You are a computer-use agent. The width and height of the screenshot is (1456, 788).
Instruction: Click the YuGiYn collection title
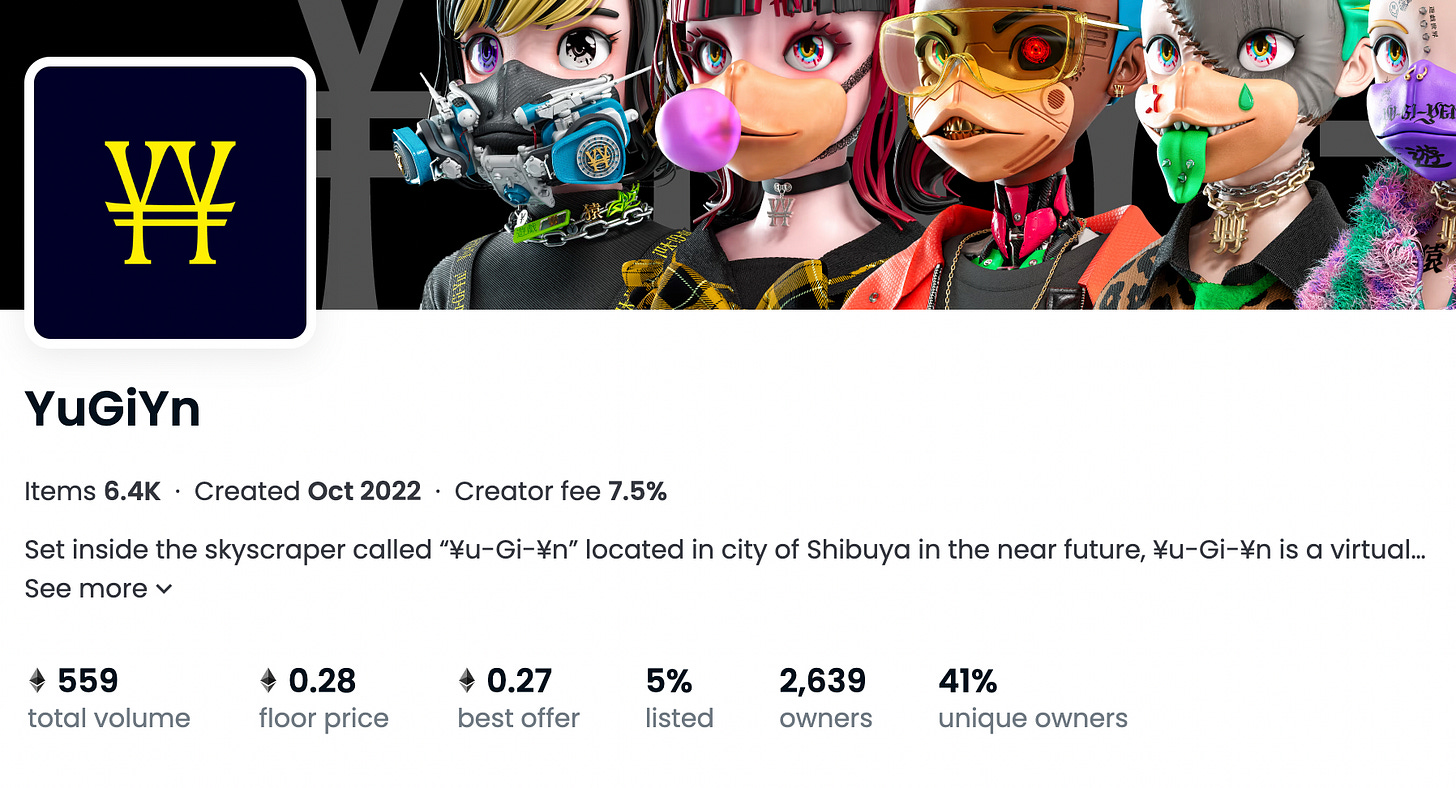(113, 408)
